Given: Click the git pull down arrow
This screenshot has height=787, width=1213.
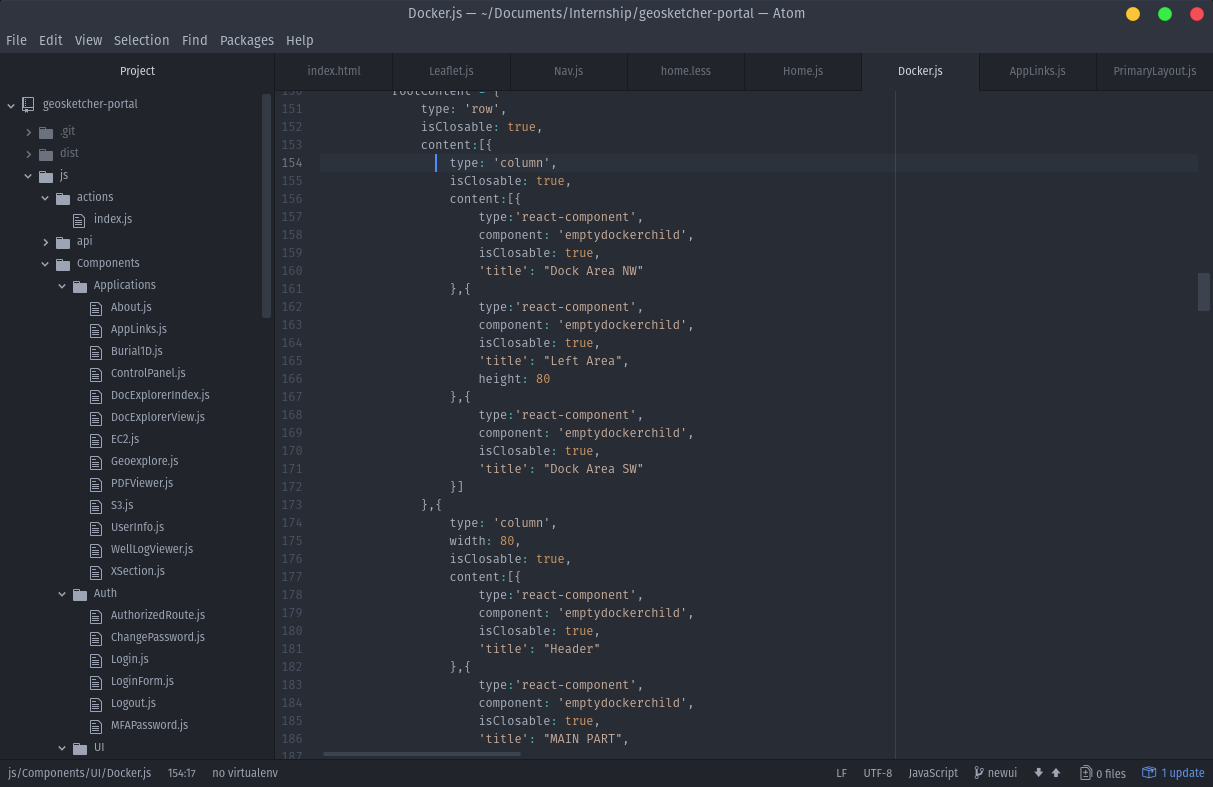Looking at the screenshot, I should tap(1039, 773).
